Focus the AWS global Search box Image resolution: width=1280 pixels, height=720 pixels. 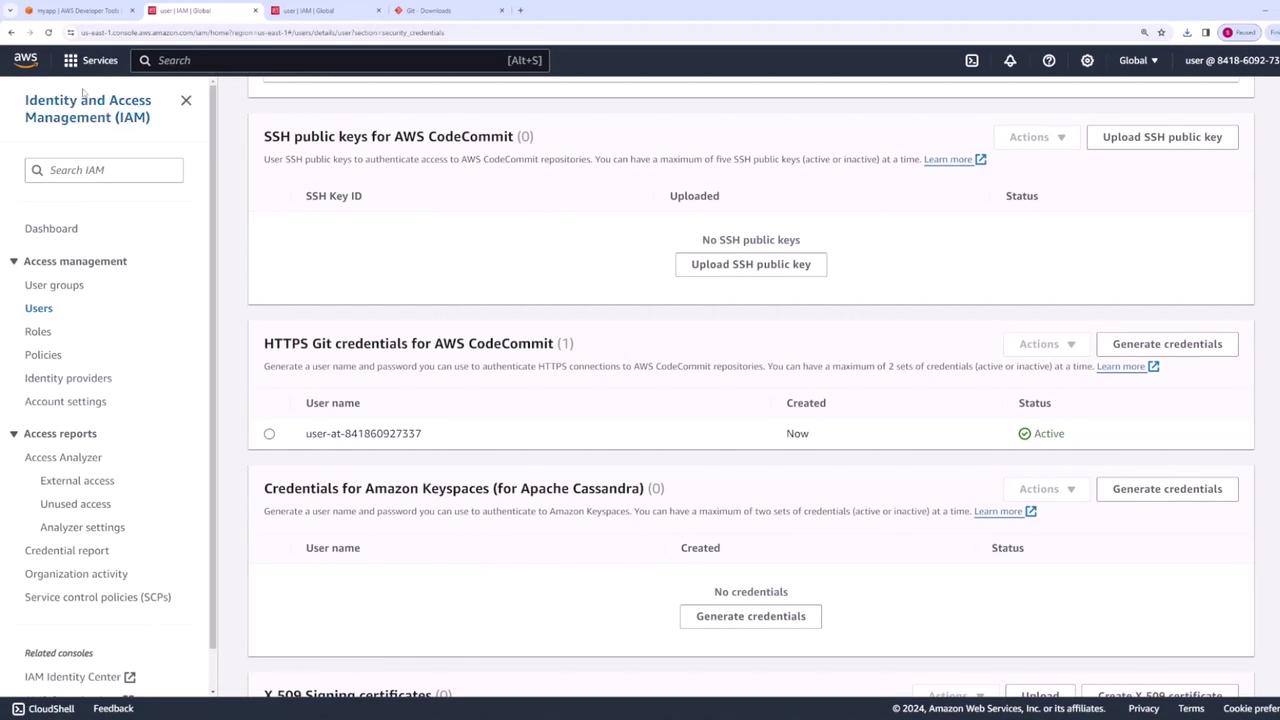point(339,60)
